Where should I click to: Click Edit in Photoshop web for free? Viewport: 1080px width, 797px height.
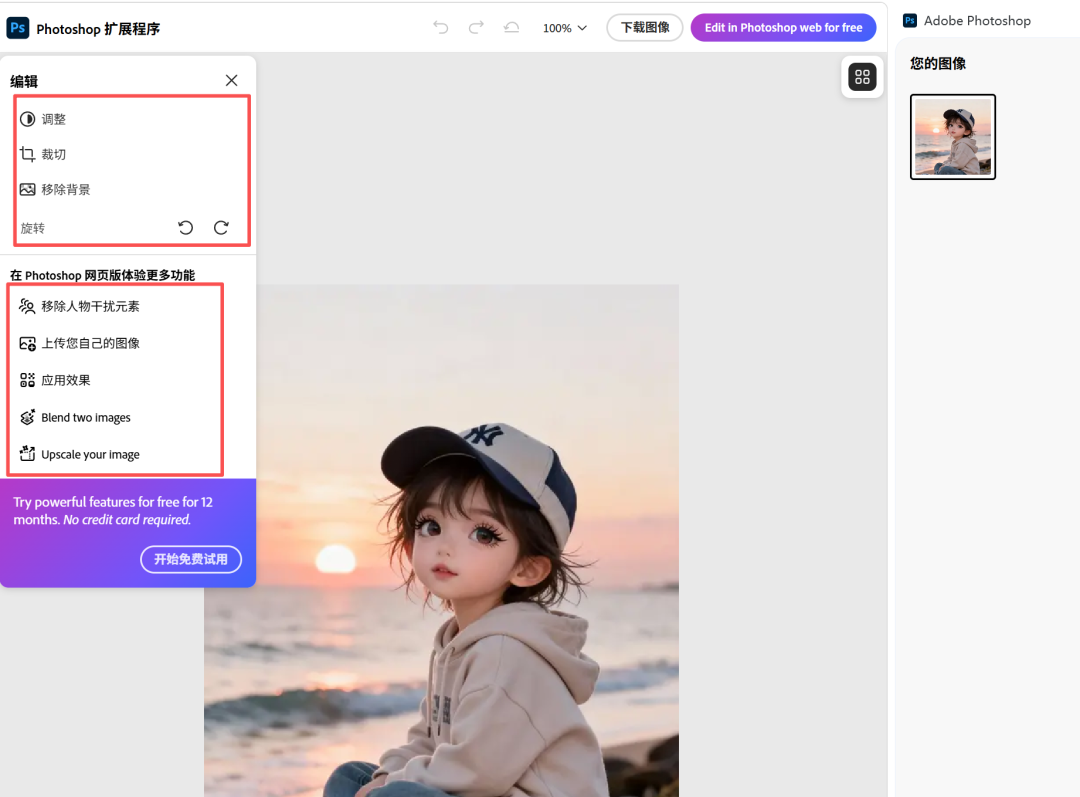click(x=783, y=28)
